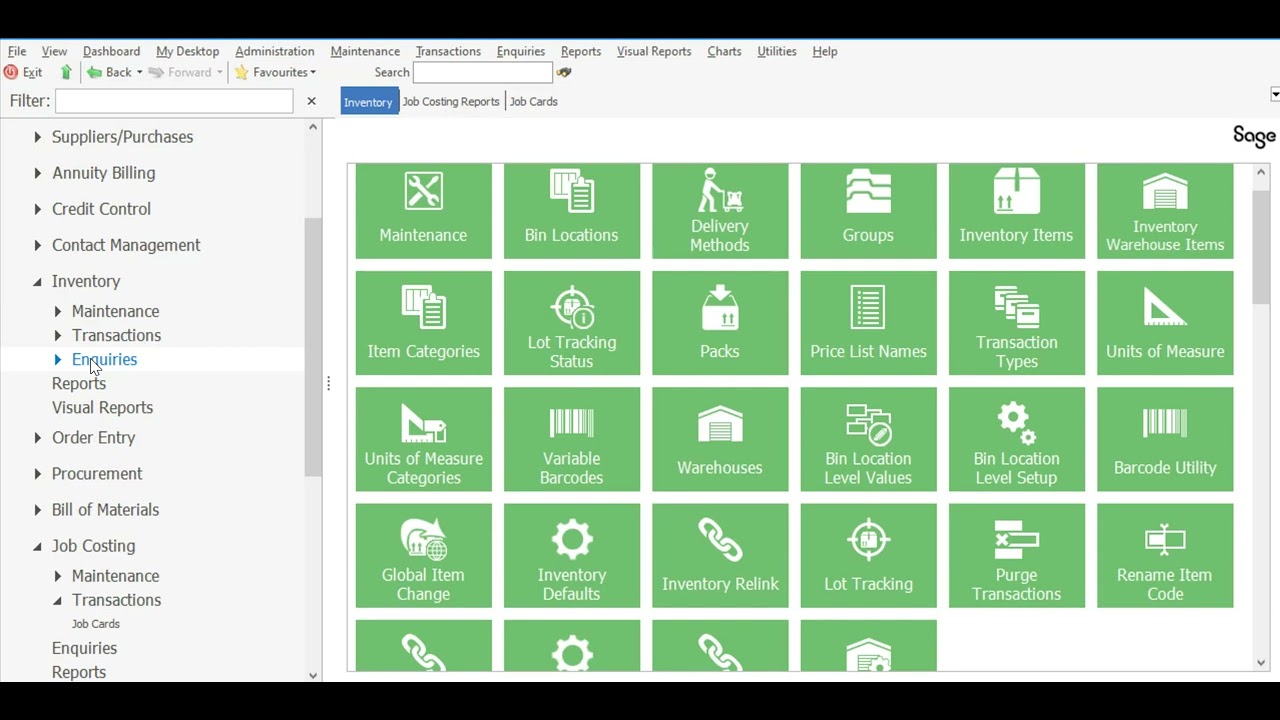Open the Transactions menu

(x=448, y=51)
